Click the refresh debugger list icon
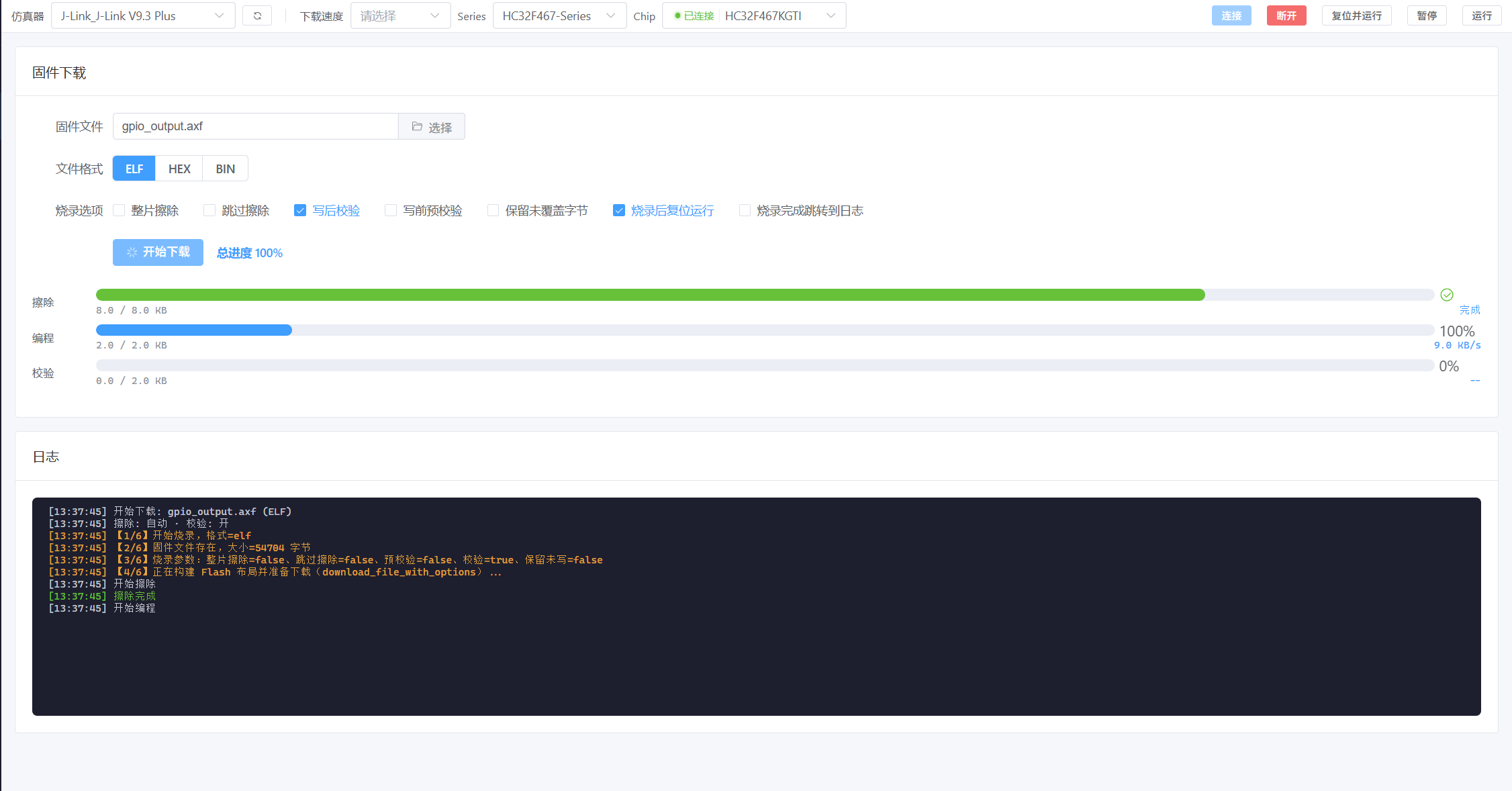The height and width of the screenshot is (791, 1512). coord(257,15)
